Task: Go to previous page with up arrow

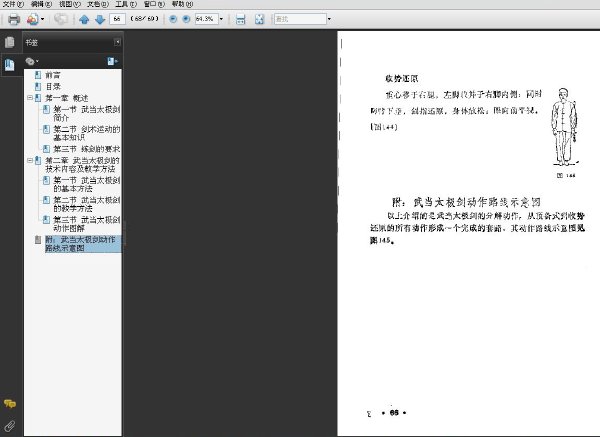Action: pos(84,19)
